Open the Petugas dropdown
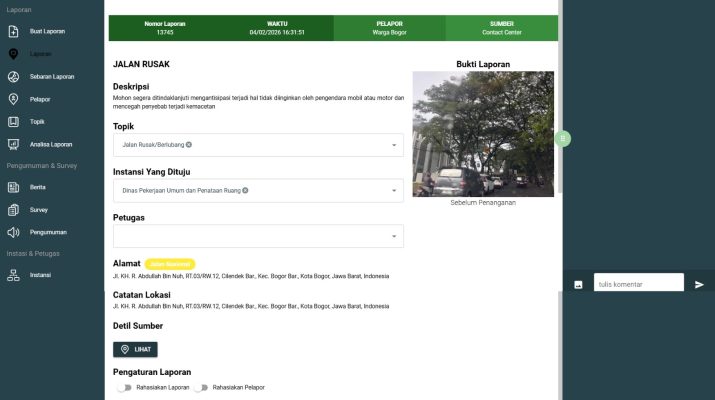Screen dimensions: 715x400 click(x=258, y=236)
